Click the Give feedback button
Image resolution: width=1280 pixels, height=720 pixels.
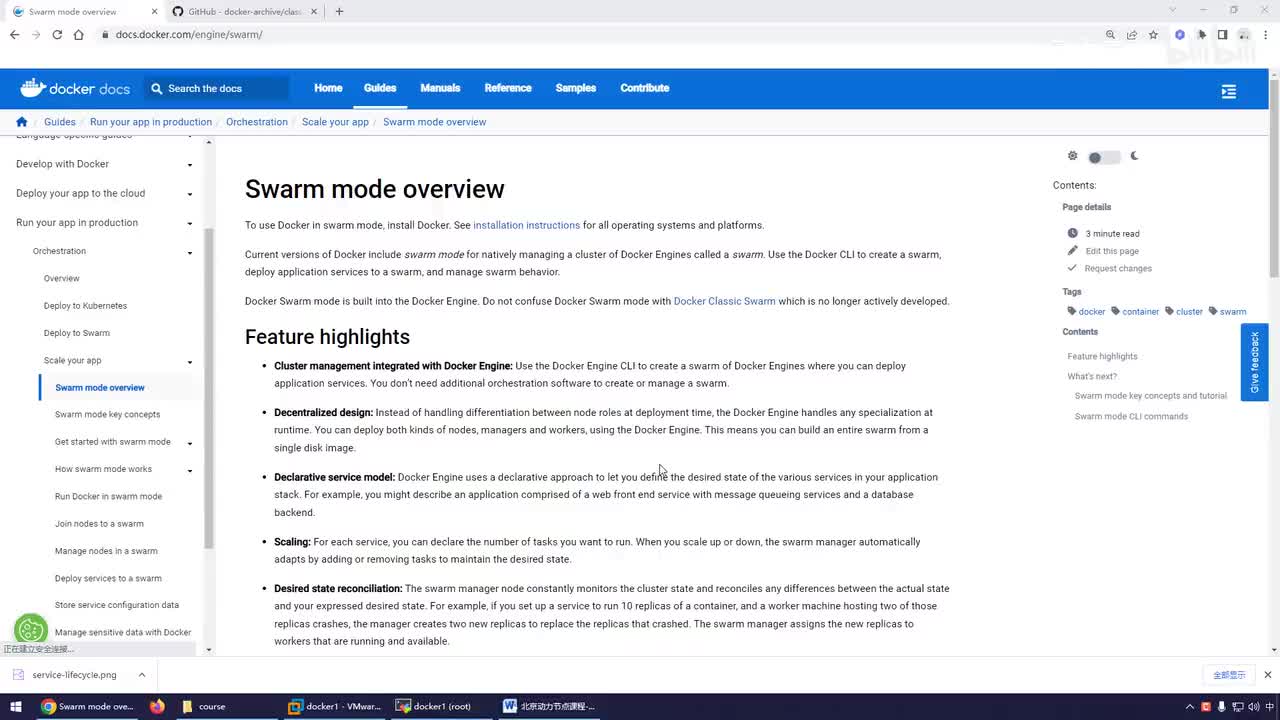coord(1254,362)
